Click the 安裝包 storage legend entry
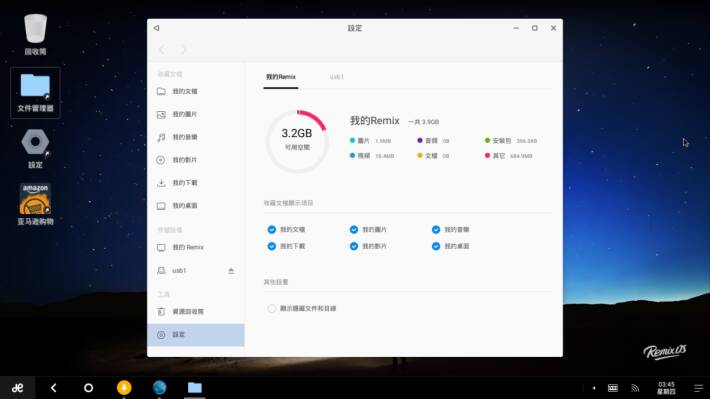The height and width of the screenshot is (399, 710). click(x=511, y=141)
